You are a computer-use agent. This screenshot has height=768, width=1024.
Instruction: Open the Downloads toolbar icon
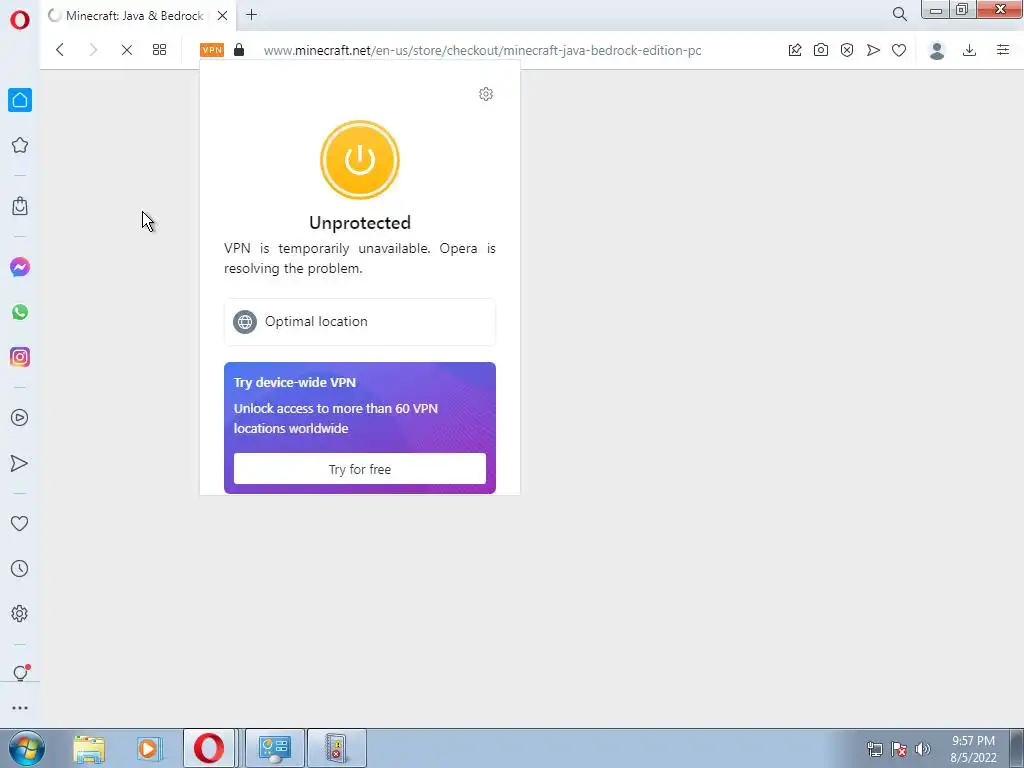[970, 50]
